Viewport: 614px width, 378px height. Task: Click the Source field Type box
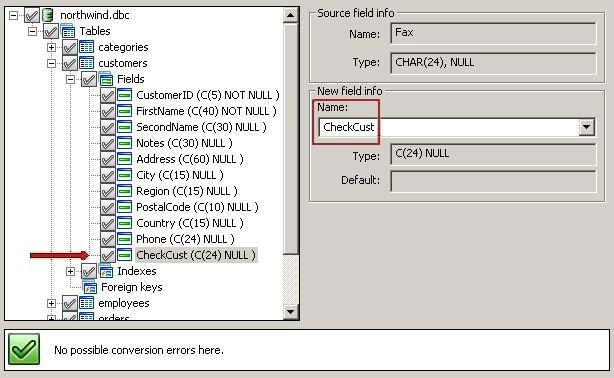[493, 63]
